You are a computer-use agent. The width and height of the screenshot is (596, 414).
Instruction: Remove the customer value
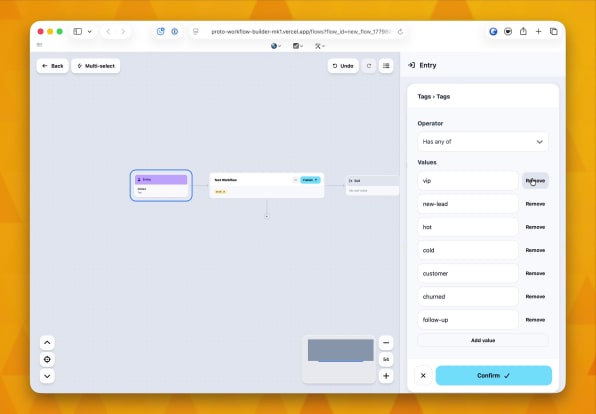point(535,274)
